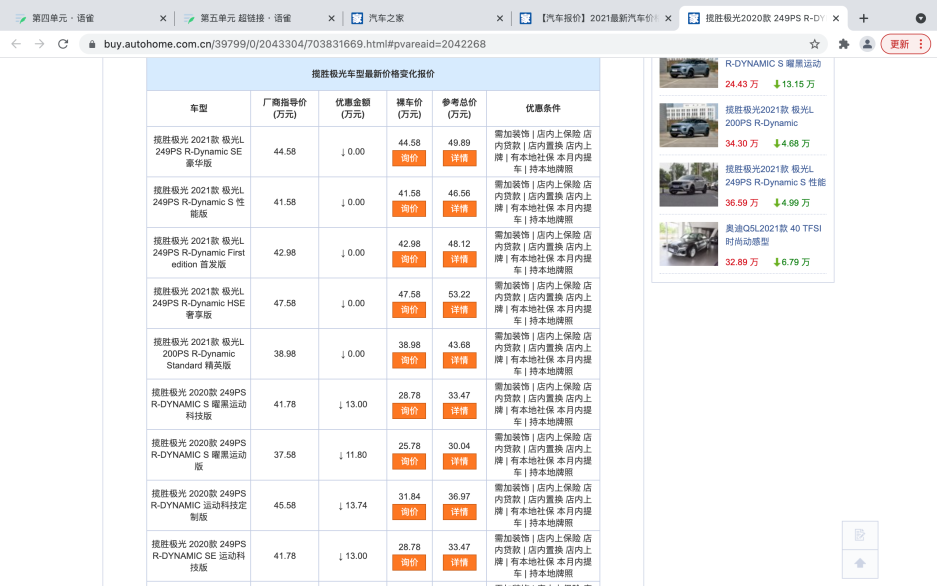Click 详情 for the 46.56 total price row
Image resolution: width=937 pixels, height=586 pixels.
[460, 209]
